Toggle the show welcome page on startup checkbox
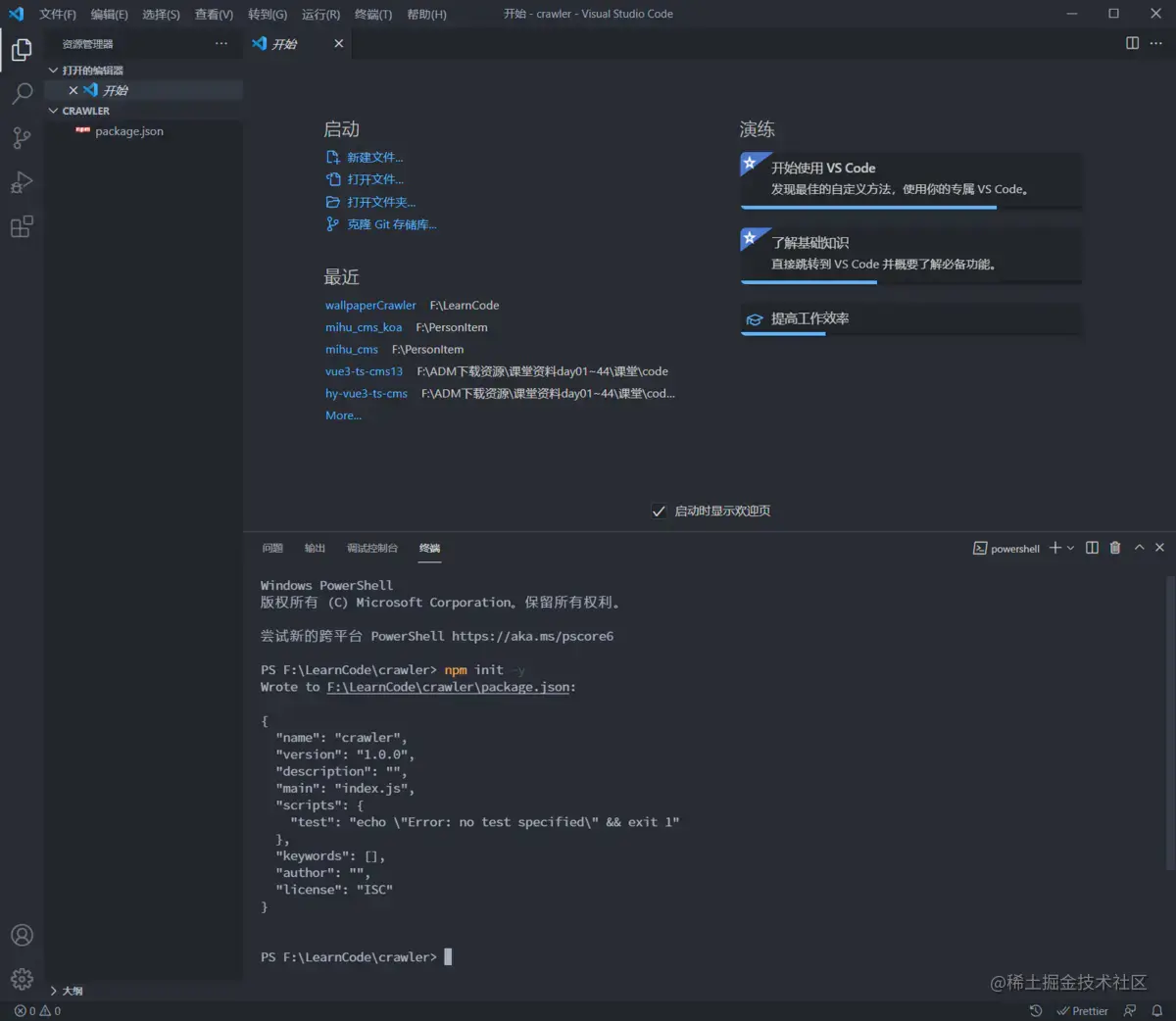The image size is (1176, 1021). pos(659,510)
